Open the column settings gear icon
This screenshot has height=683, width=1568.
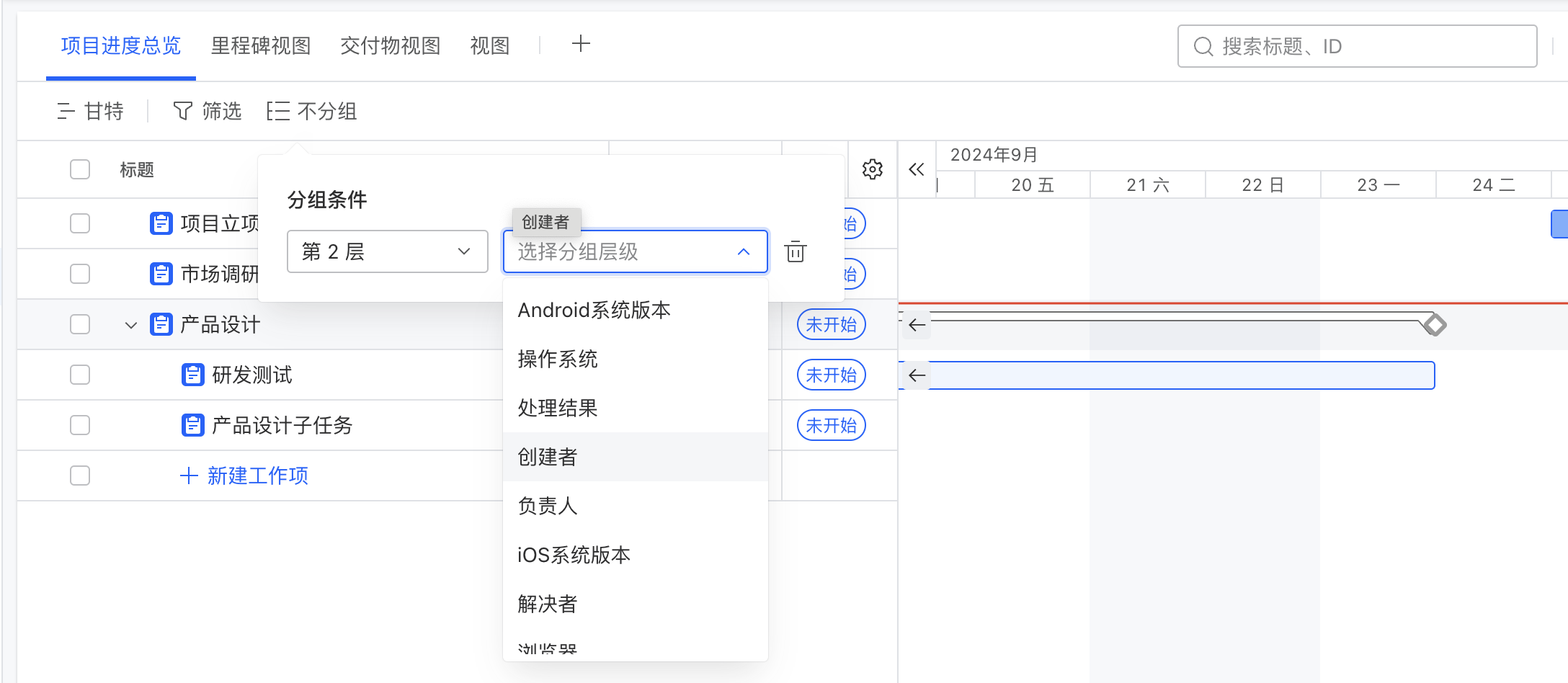coord(873,169)
